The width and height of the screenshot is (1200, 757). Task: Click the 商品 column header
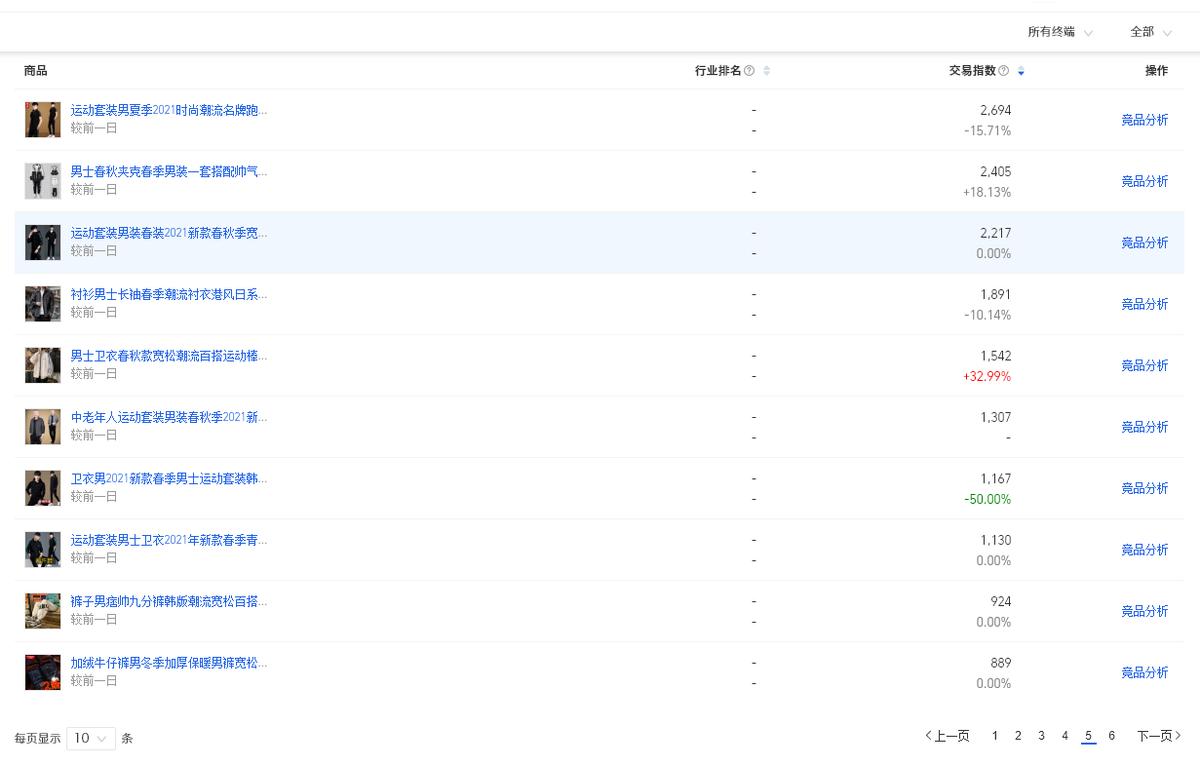point(35,71)
